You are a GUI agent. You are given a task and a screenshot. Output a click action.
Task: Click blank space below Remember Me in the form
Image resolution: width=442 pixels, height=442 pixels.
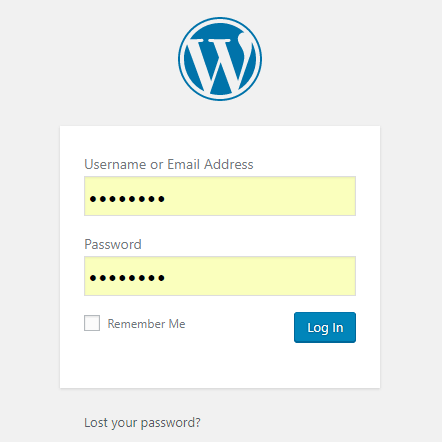(167, 365)
